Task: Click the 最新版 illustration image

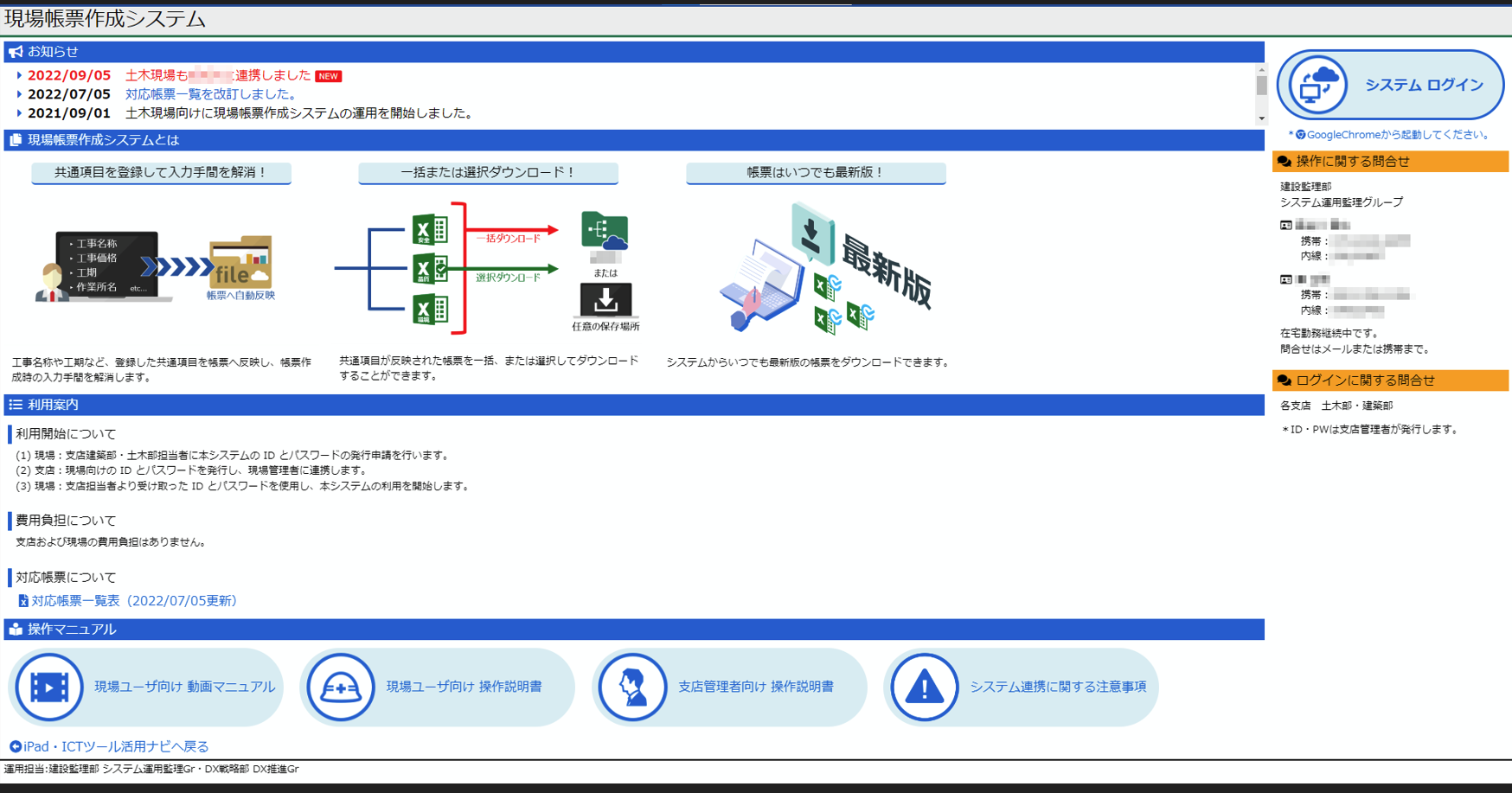Action: [825, 268]
